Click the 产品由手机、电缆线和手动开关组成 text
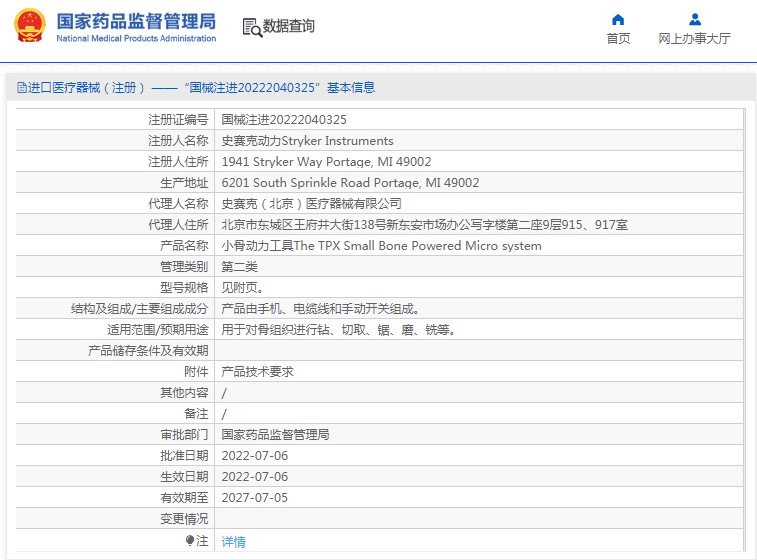 click(x=321, y=309)
